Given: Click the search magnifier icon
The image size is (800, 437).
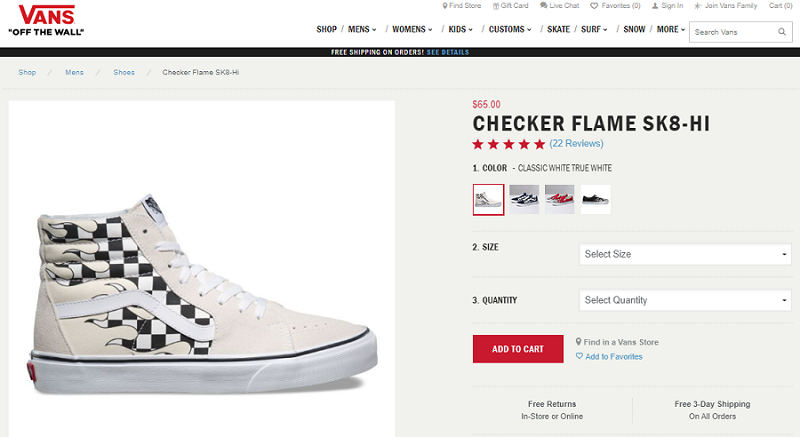Looking at the screenshot, I should click(783, 32).
